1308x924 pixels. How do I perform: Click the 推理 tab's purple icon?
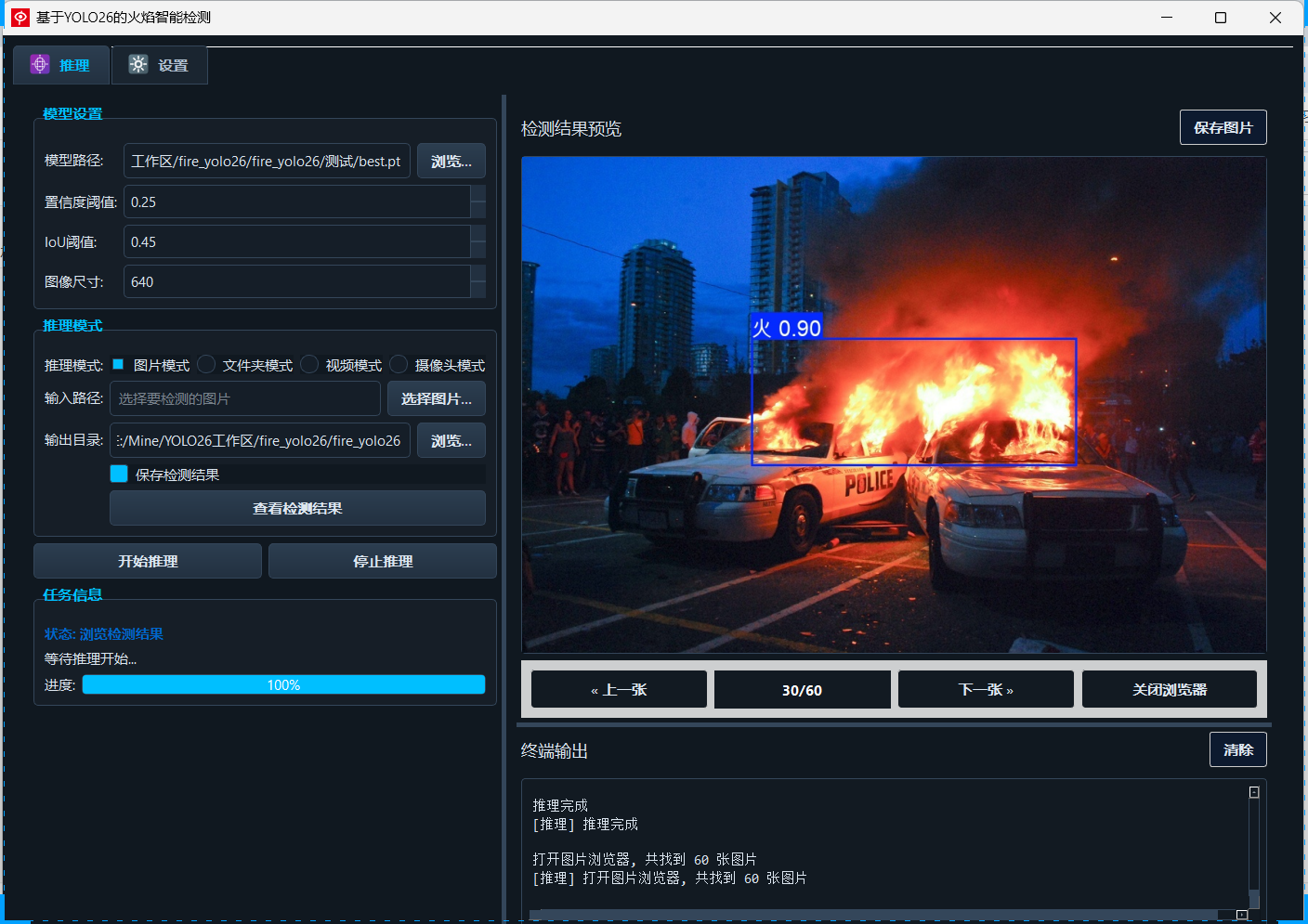click(x=40, y=64)
